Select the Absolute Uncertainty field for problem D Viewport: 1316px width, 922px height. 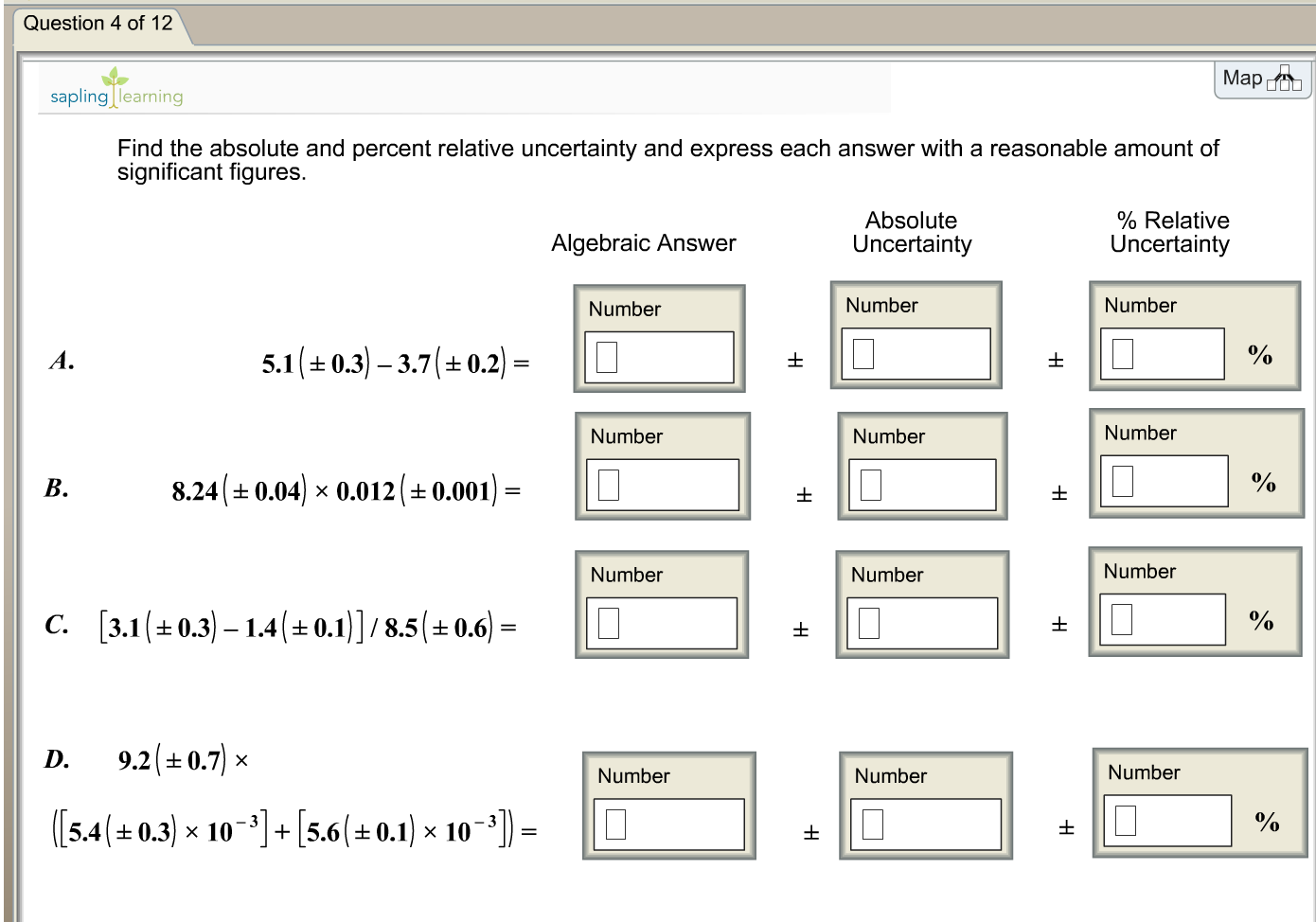coord(927,824)
